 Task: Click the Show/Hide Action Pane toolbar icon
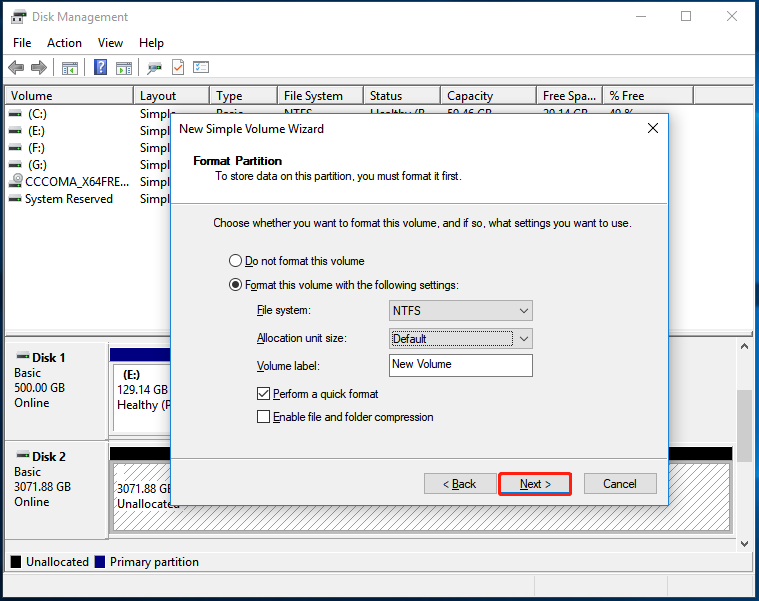(x=124, y=68)
